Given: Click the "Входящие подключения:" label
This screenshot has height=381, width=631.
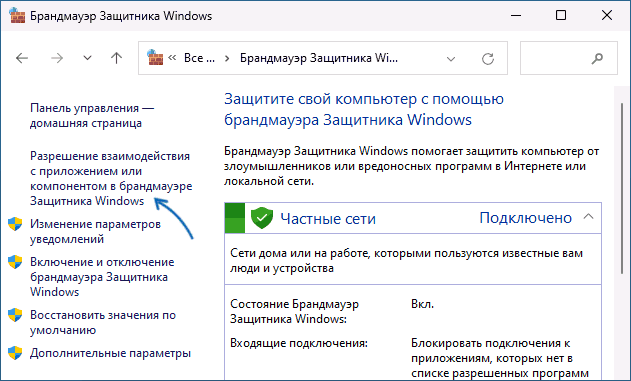Looking at the screenshot, I should pyautogui.click(x=299, y=343).
